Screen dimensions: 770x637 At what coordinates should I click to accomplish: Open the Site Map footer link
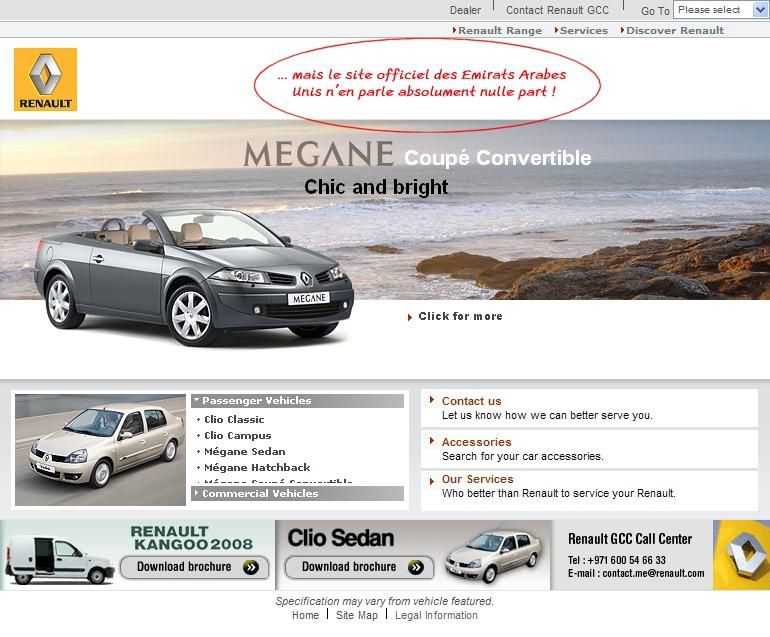pos(357,615)
